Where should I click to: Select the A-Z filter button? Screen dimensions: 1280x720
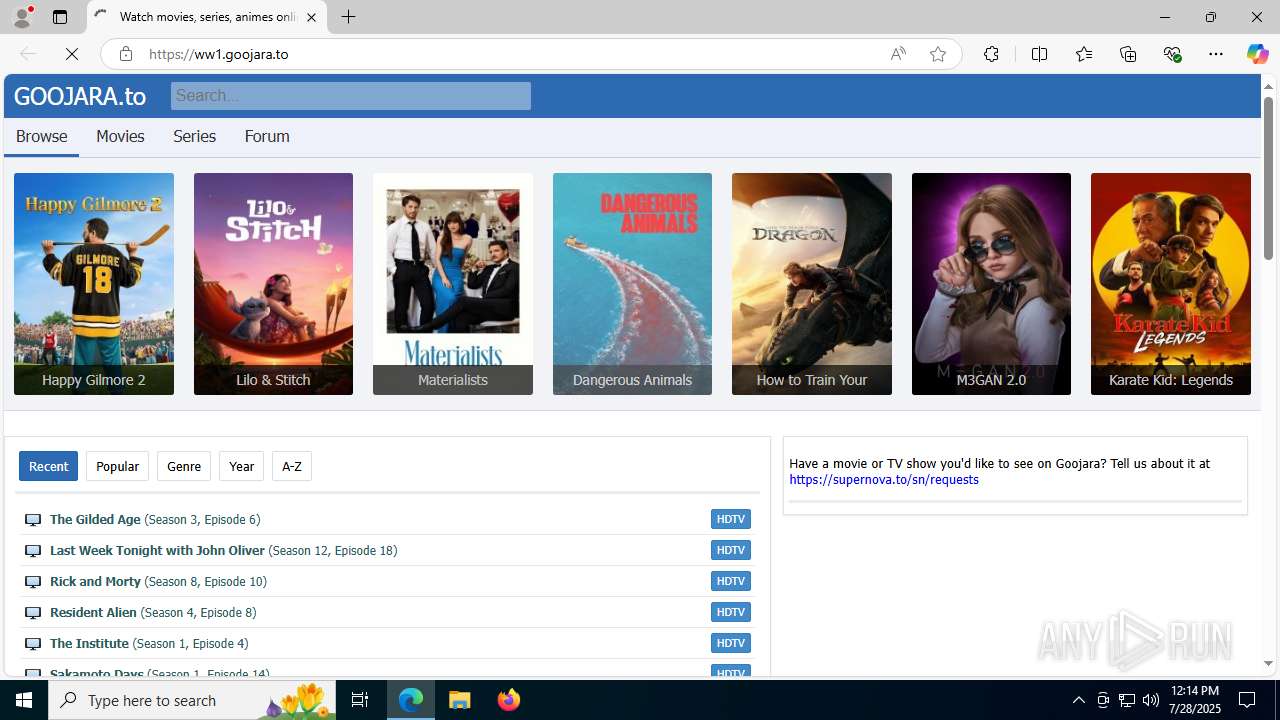coord(292,466)
